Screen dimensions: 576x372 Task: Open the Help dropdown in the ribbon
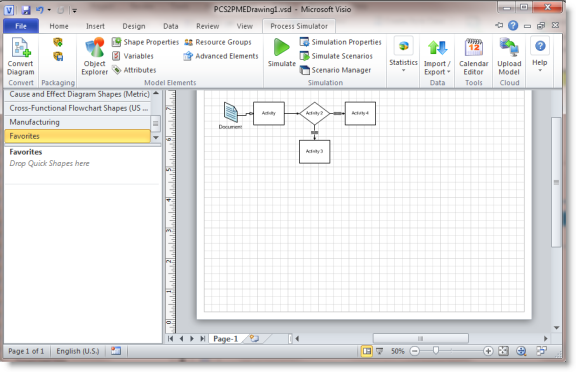540,54
